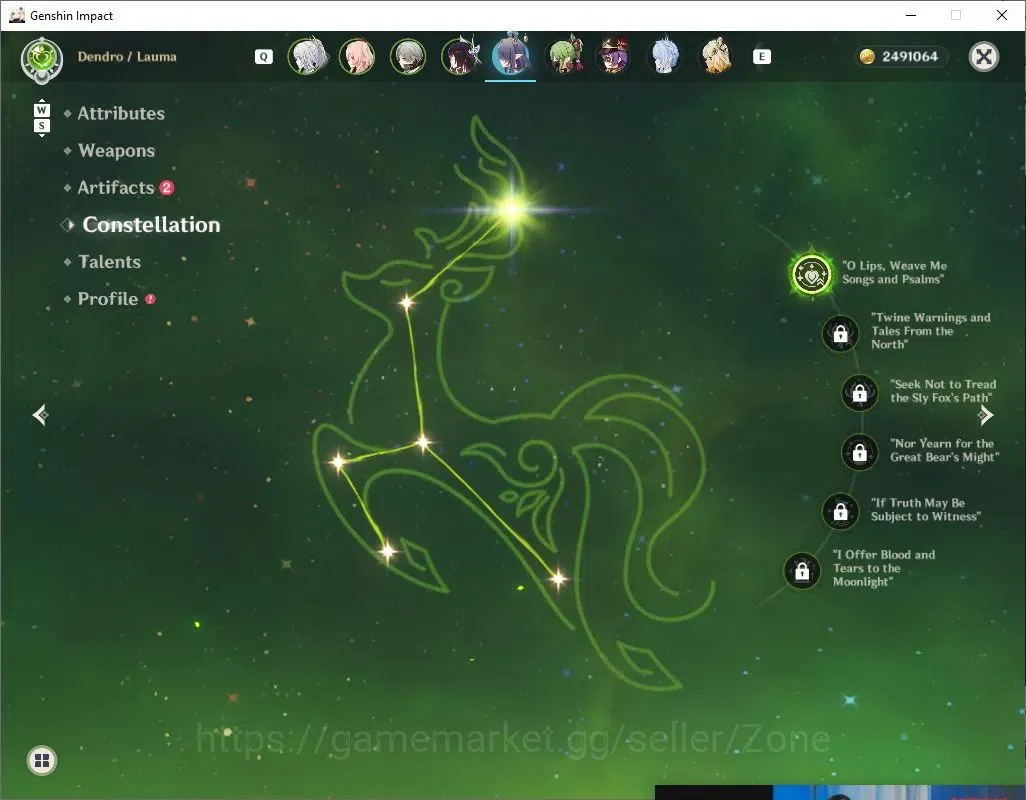Click the W/S menu navigation key indicator
Screen dimensions: 1026x800
point(42,118)
